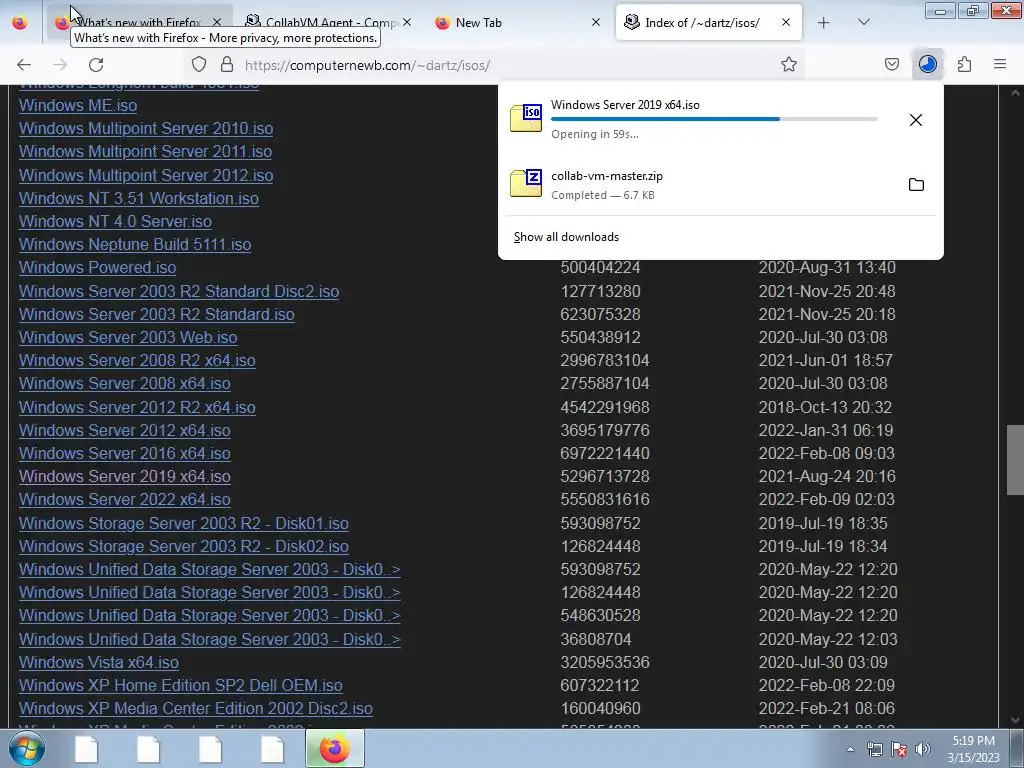Image resolution: width=1024 pixels, height=768 pixels.
Task: Click the network tray icon
Action: point(874,749)
